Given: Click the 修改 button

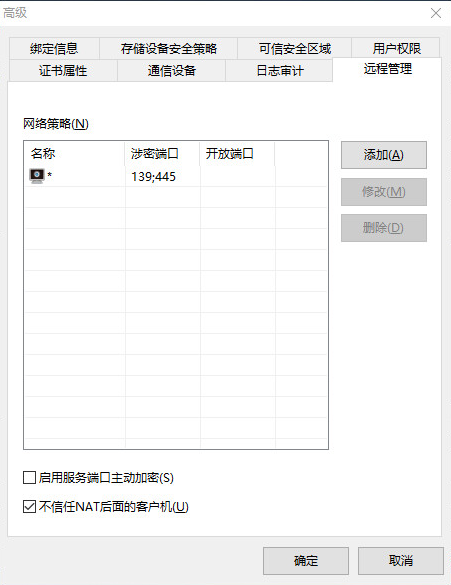Looking at the screenshot, I should [x=384, y=192].
